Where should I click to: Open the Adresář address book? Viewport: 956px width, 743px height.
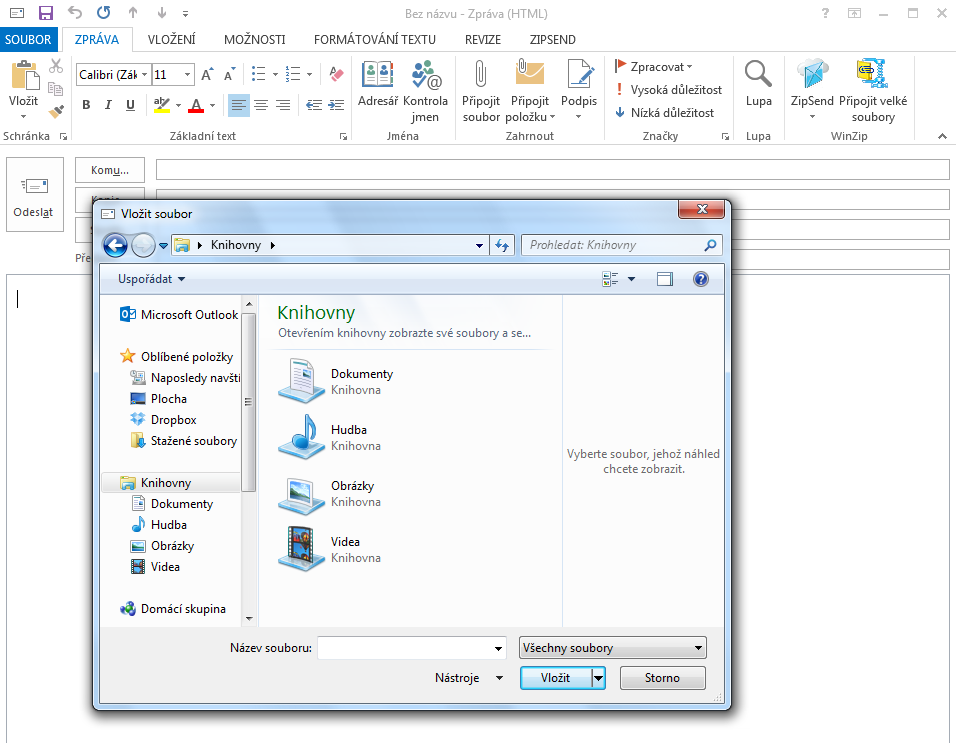point(377,84)
